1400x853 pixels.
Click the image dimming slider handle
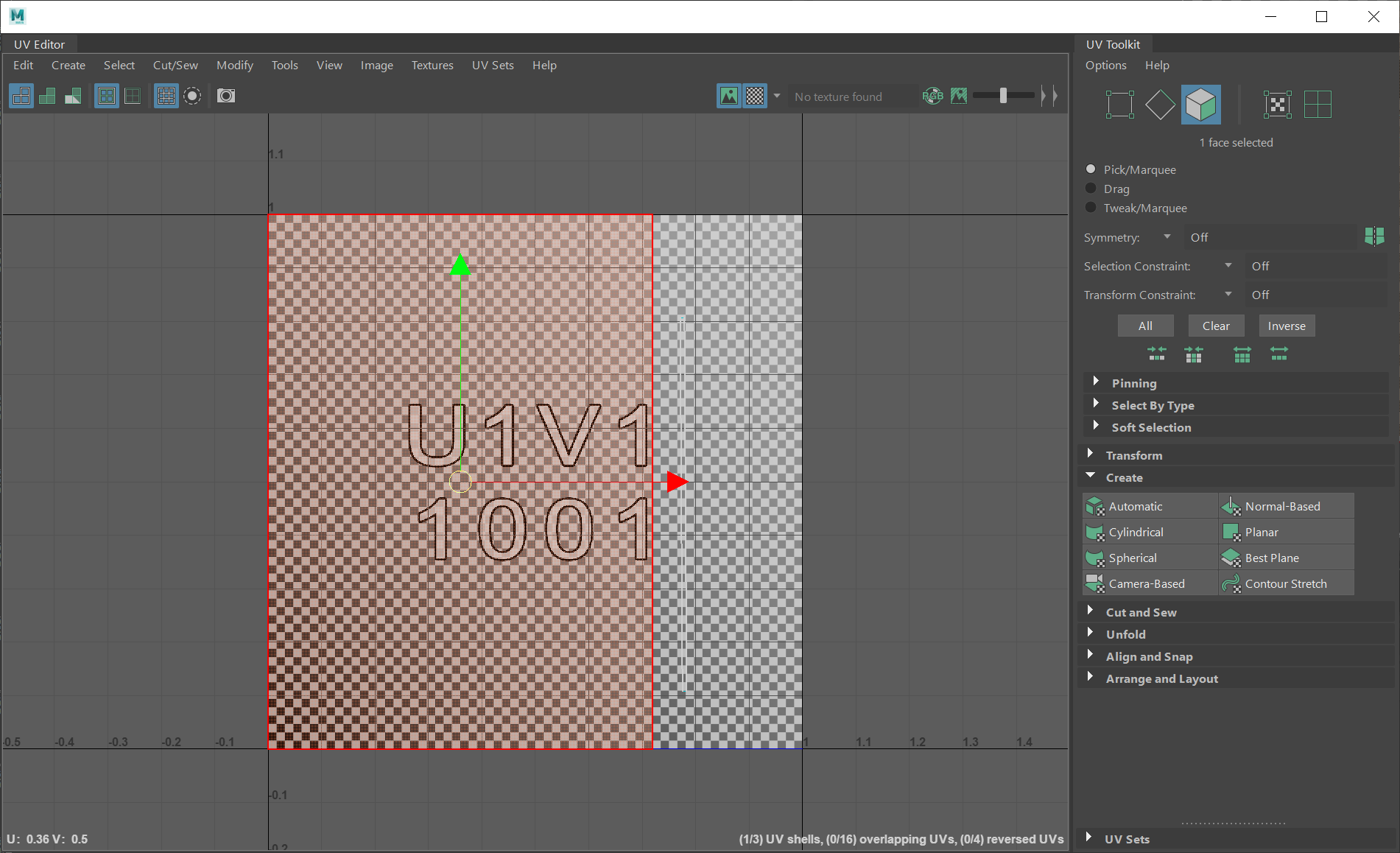click(x=1003, y=95)
